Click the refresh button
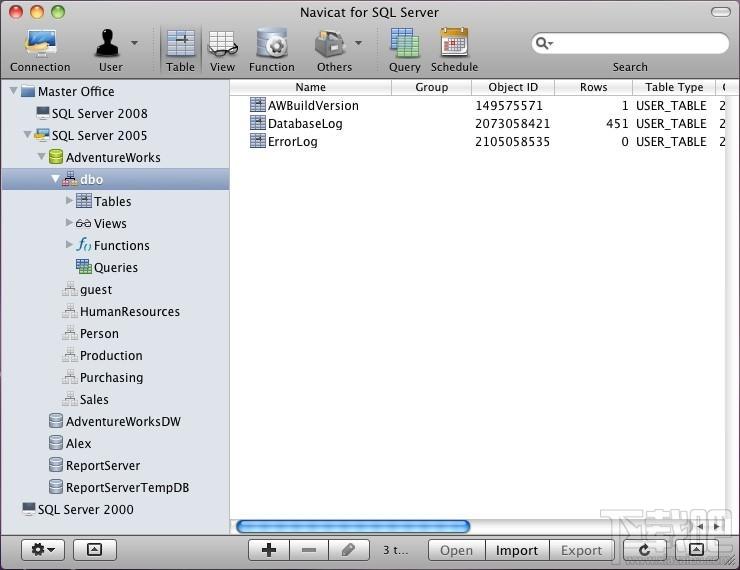The image size is (740, 570). [x=644, y=550]
